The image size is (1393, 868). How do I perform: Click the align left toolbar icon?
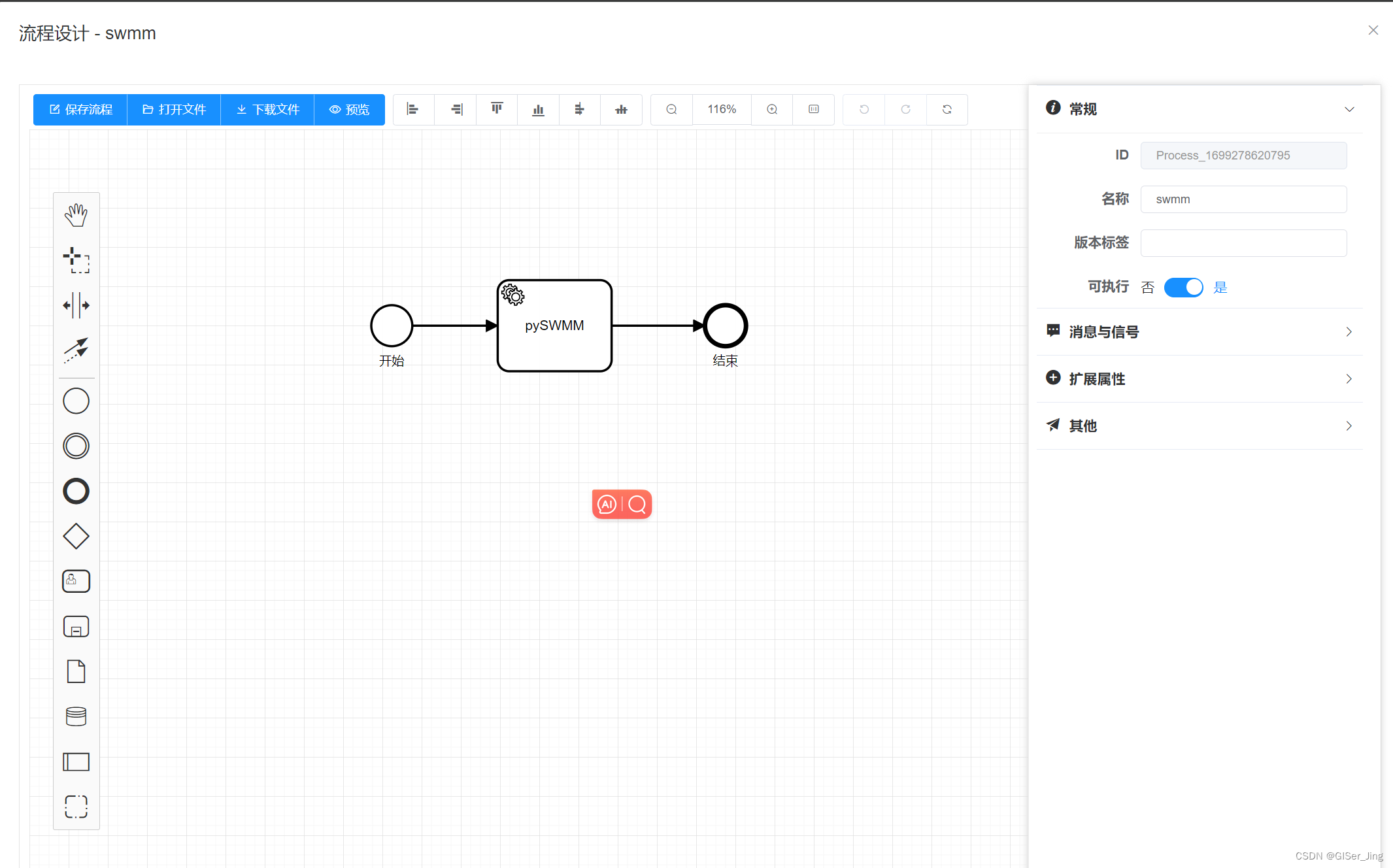[x=412, y=109]
